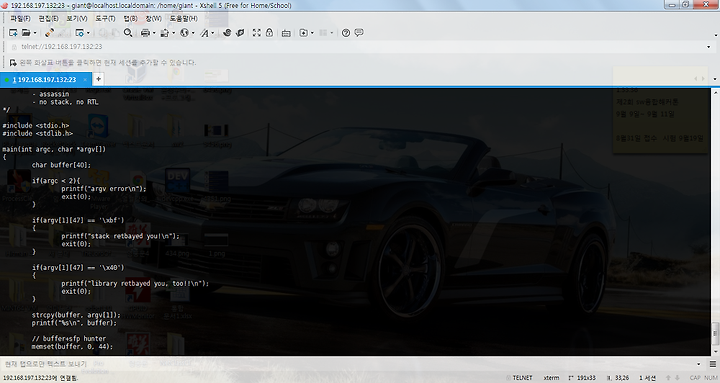Expand the Font dropdown arrow
The image size is (720, 383).
(x=213, y=33)
